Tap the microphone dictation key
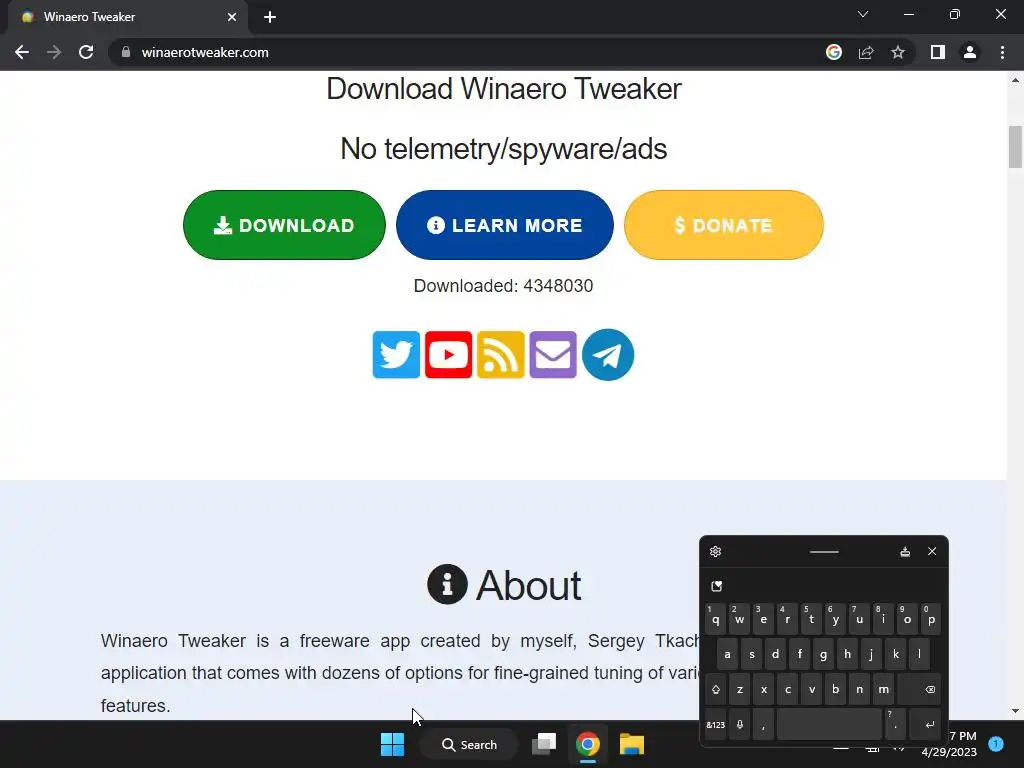The width and height of the screenshot is (1024, 768). (740, 724)
